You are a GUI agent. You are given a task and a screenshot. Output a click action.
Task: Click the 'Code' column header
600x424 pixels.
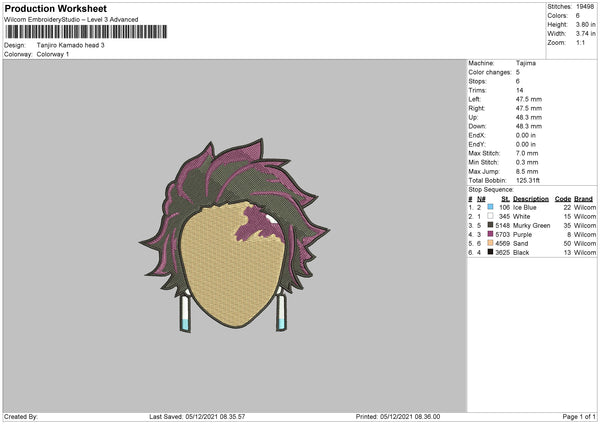tap(563, 199)
